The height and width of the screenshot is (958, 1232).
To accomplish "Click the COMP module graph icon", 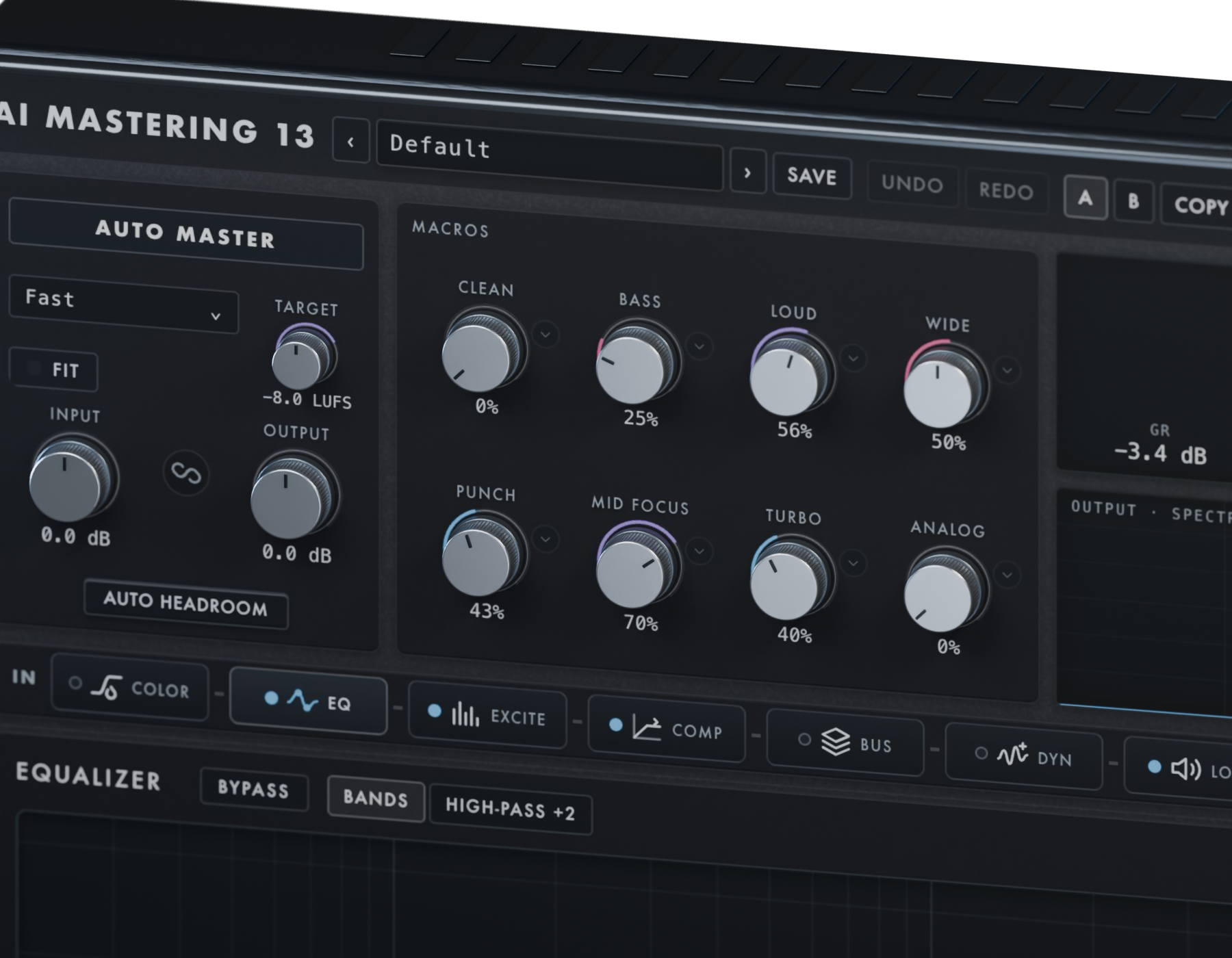I will click(646, 727).
